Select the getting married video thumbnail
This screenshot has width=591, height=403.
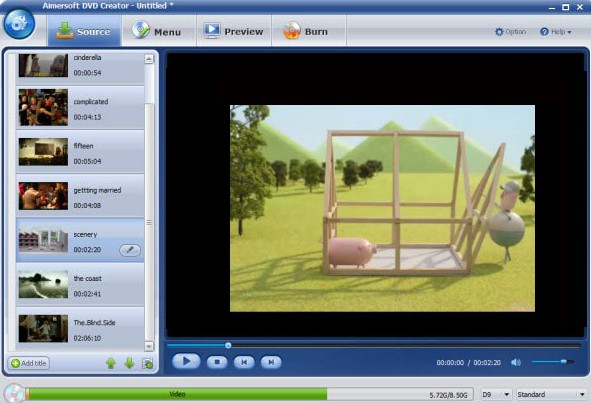point(43,196)
